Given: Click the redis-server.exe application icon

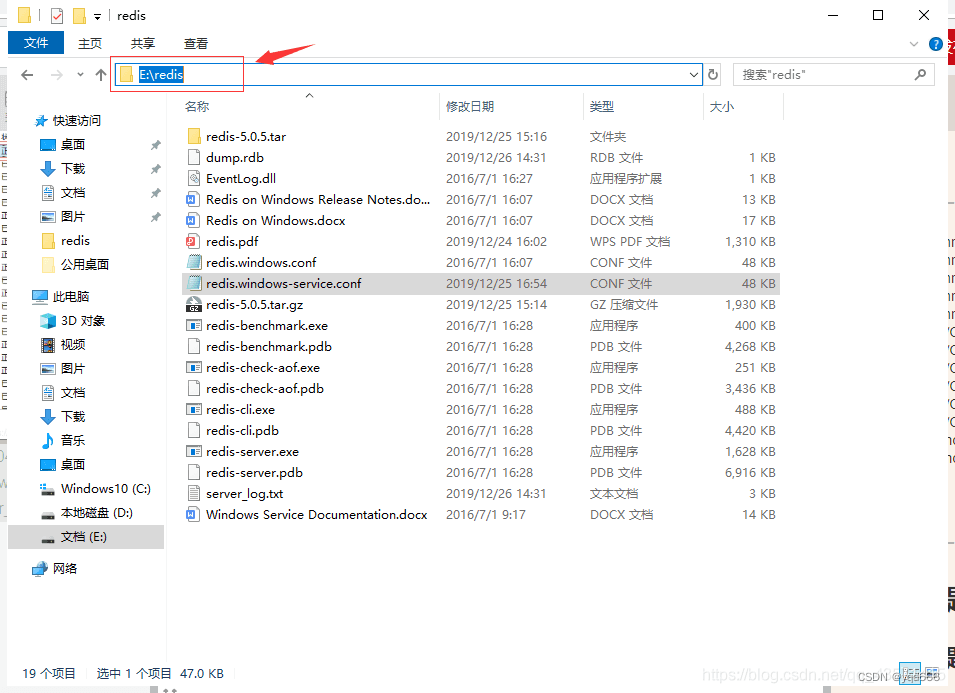Looking at the screenshot, I should coord(194,452).
